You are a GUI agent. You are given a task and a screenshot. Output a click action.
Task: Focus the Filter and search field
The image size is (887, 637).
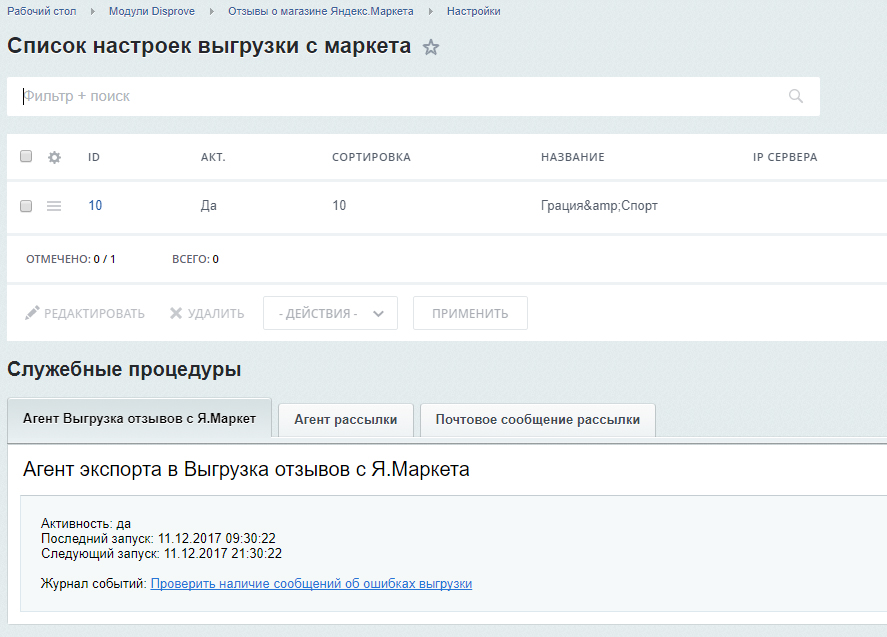click(x=400, y=96)
